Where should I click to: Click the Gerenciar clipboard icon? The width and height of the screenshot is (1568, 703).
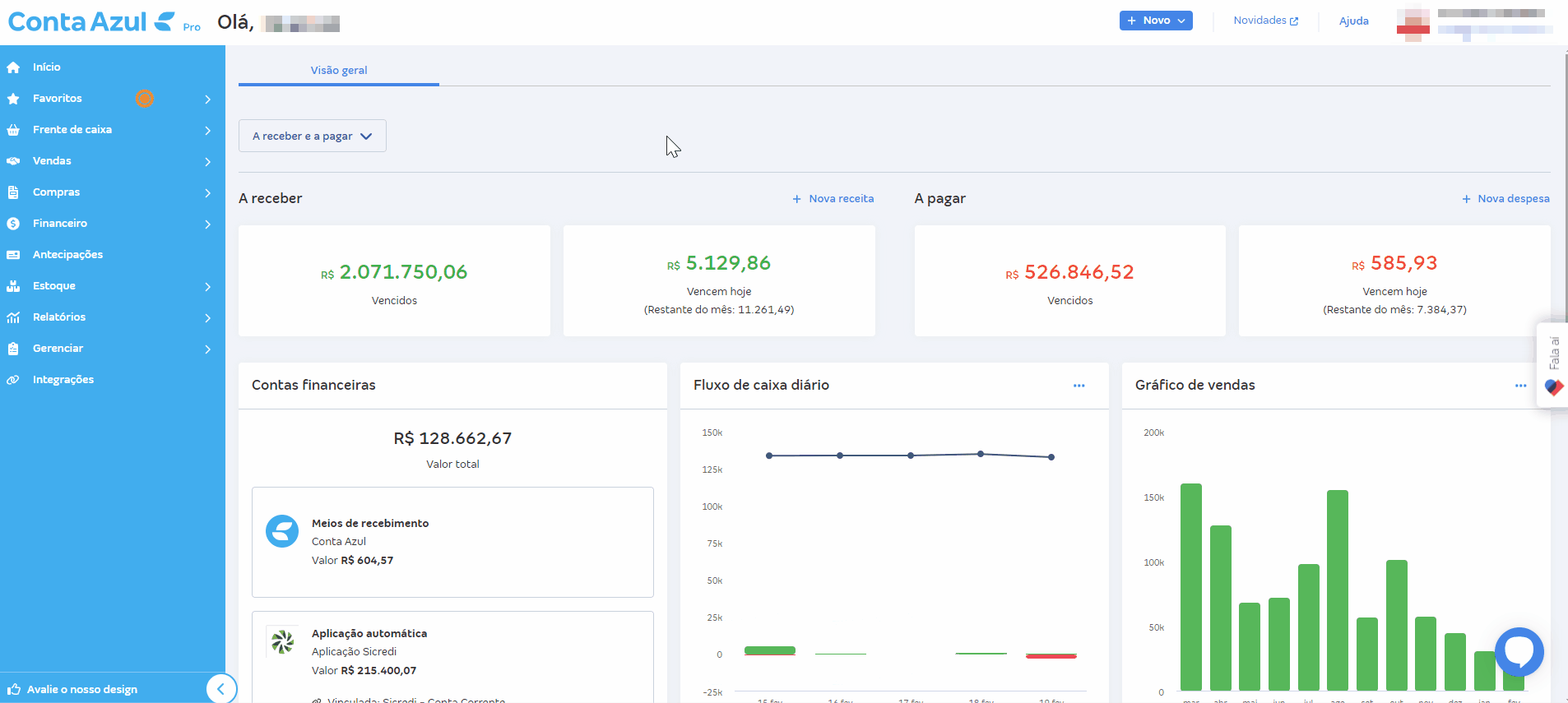click(13, 349)
